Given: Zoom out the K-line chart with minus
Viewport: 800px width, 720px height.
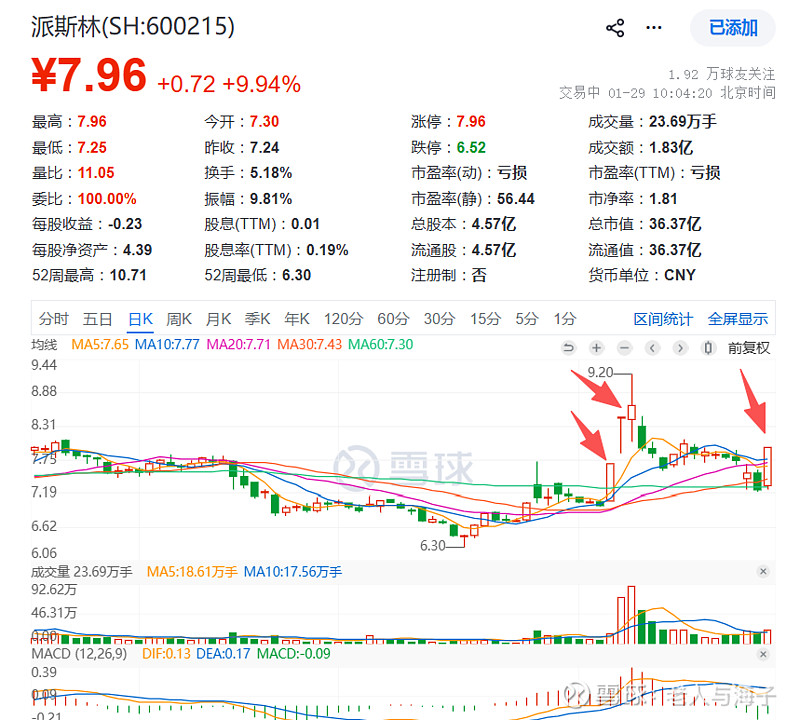Looking at the screenshot, I should point(624,348).
